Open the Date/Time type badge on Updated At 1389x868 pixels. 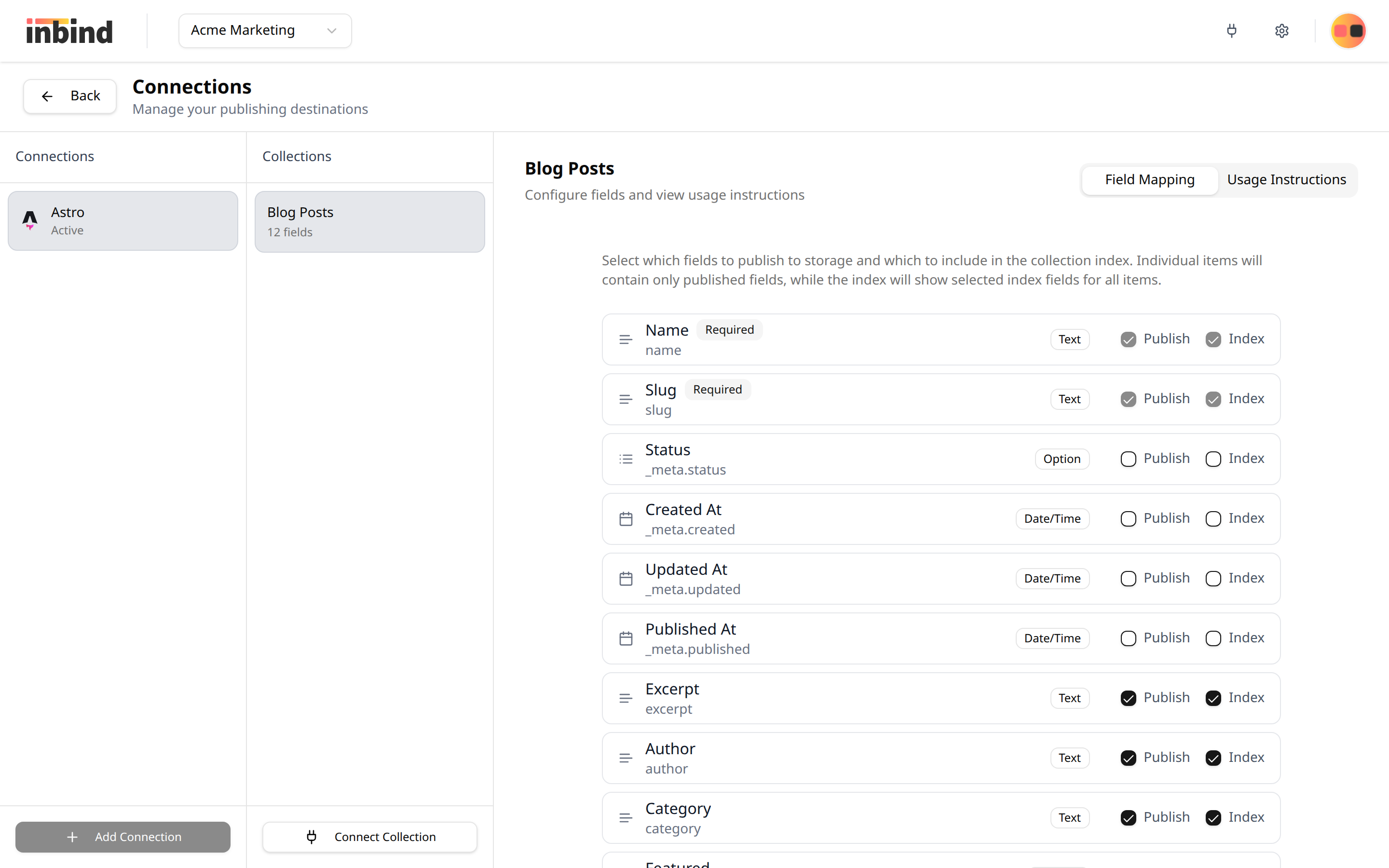(x=1051, y=578)
